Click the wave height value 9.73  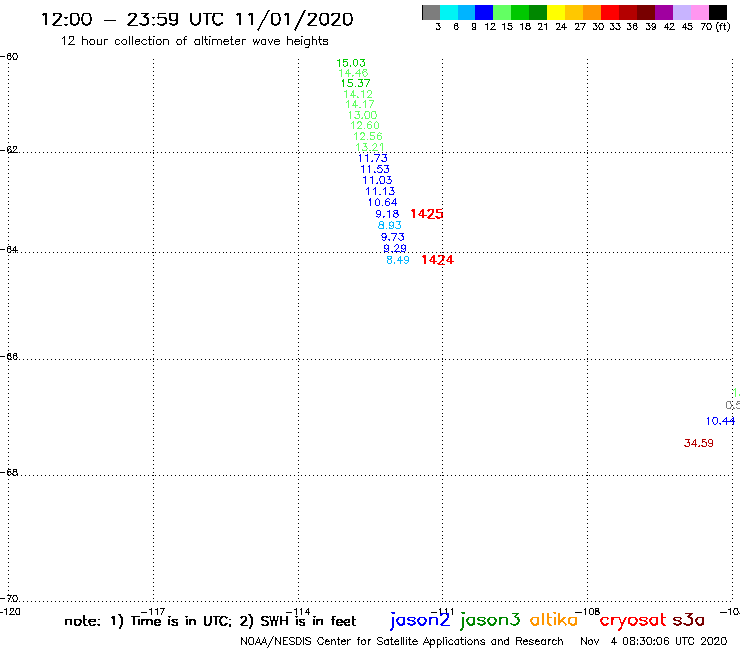pyautogui.click(x=393, y=237)
